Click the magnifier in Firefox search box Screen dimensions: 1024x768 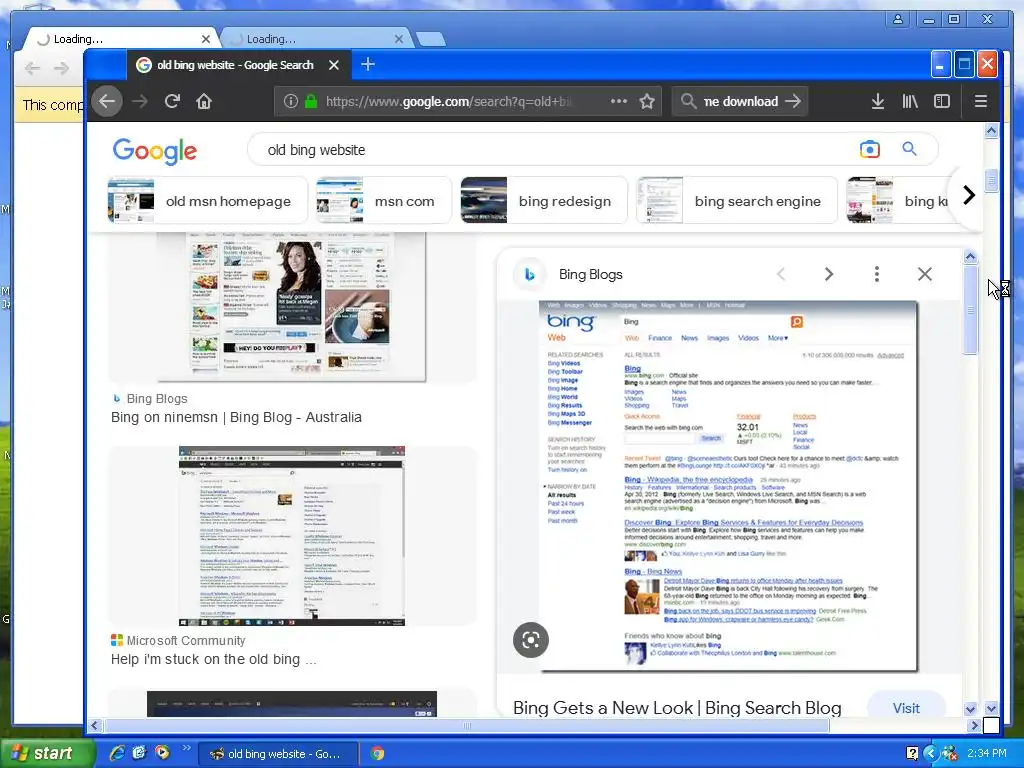[688, 101]
